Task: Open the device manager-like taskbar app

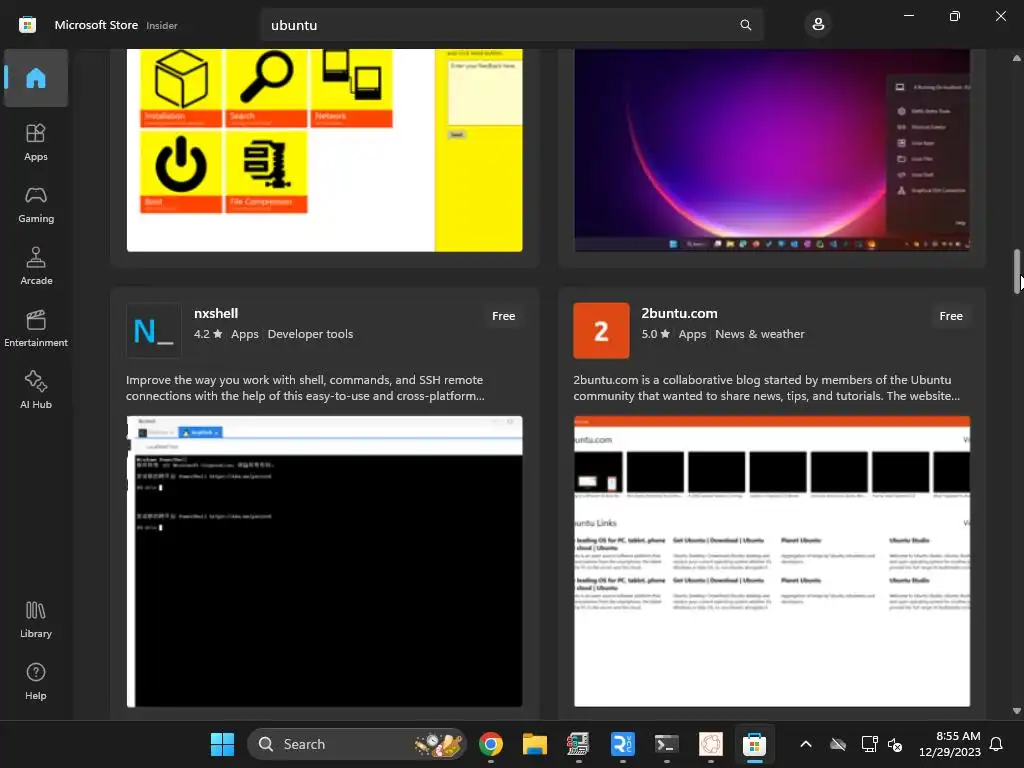Action: click(x=578, y=744)
